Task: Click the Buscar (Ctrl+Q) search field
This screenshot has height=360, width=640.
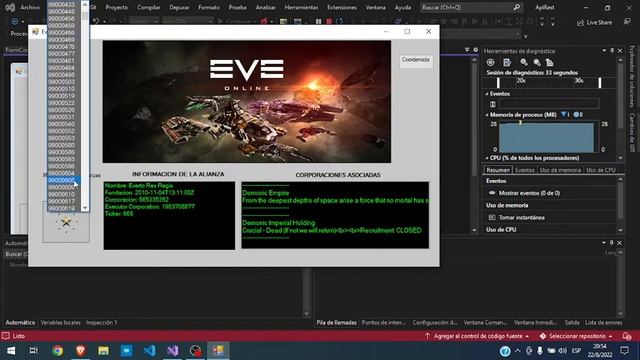Action: coord(471,7)
